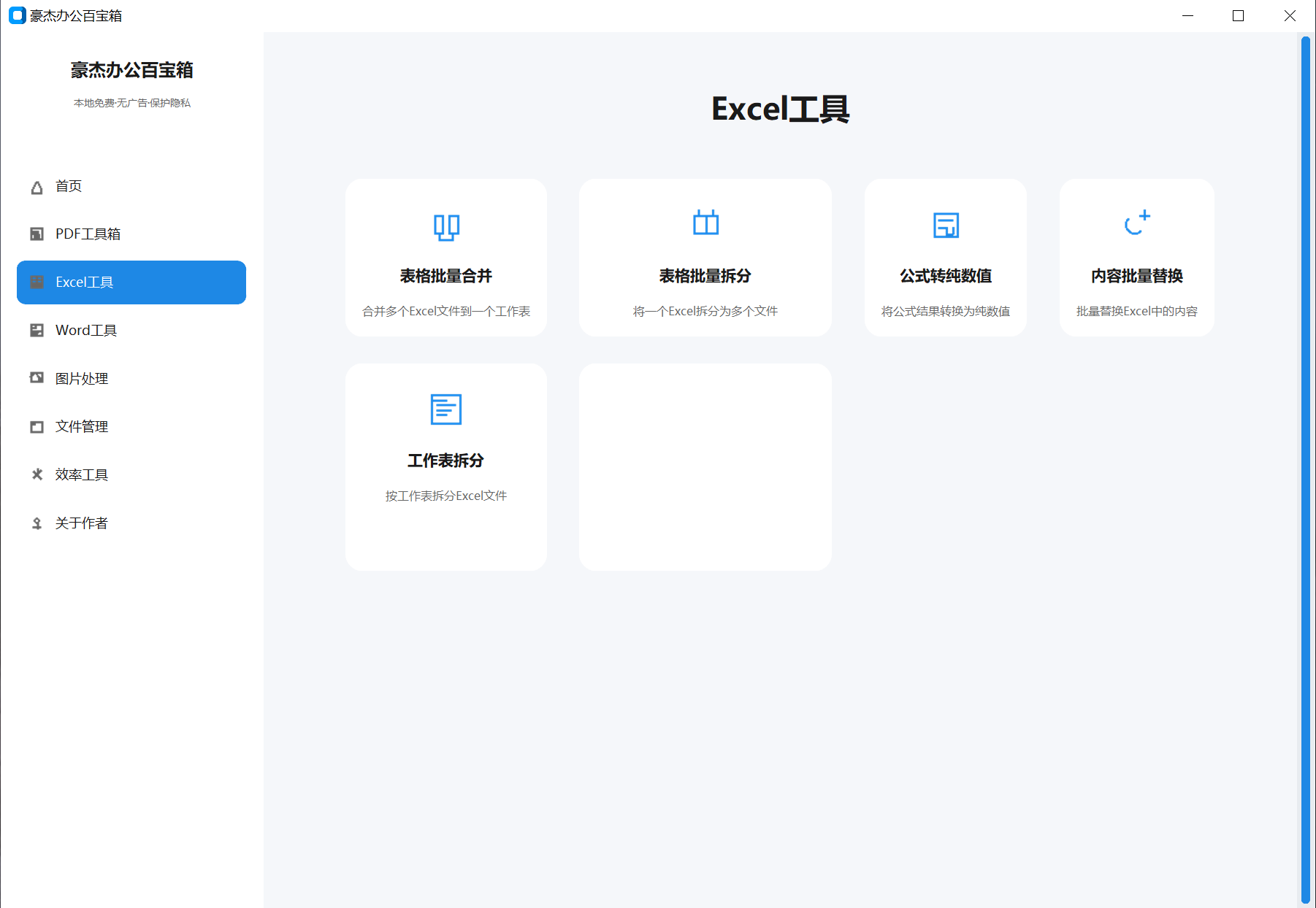Open the 工作表拆分 card title
This screenshot has height=908, width=1316.
(446, 461)
